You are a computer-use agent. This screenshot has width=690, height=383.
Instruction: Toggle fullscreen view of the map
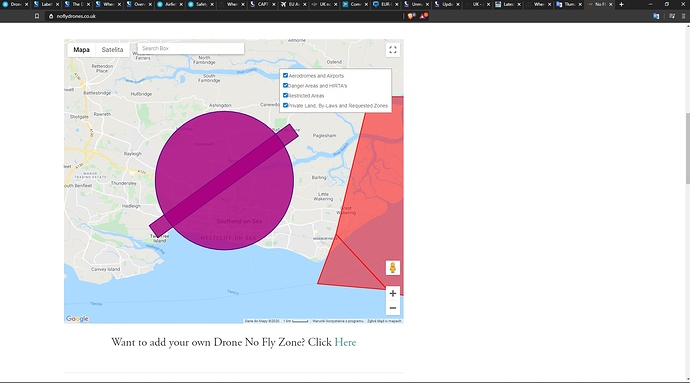[393, 50]
